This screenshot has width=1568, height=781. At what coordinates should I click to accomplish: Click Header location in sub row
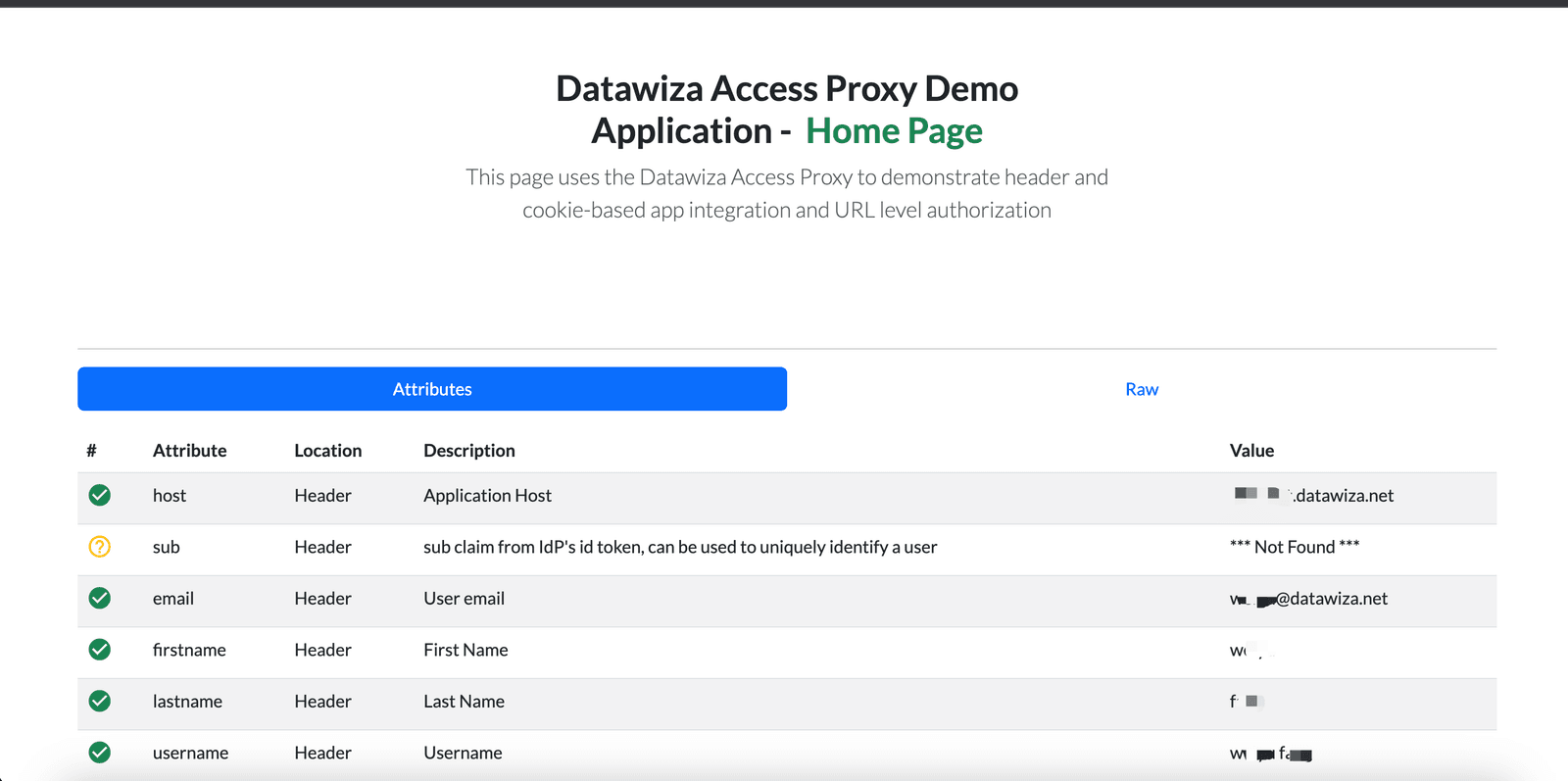[322, 547]
